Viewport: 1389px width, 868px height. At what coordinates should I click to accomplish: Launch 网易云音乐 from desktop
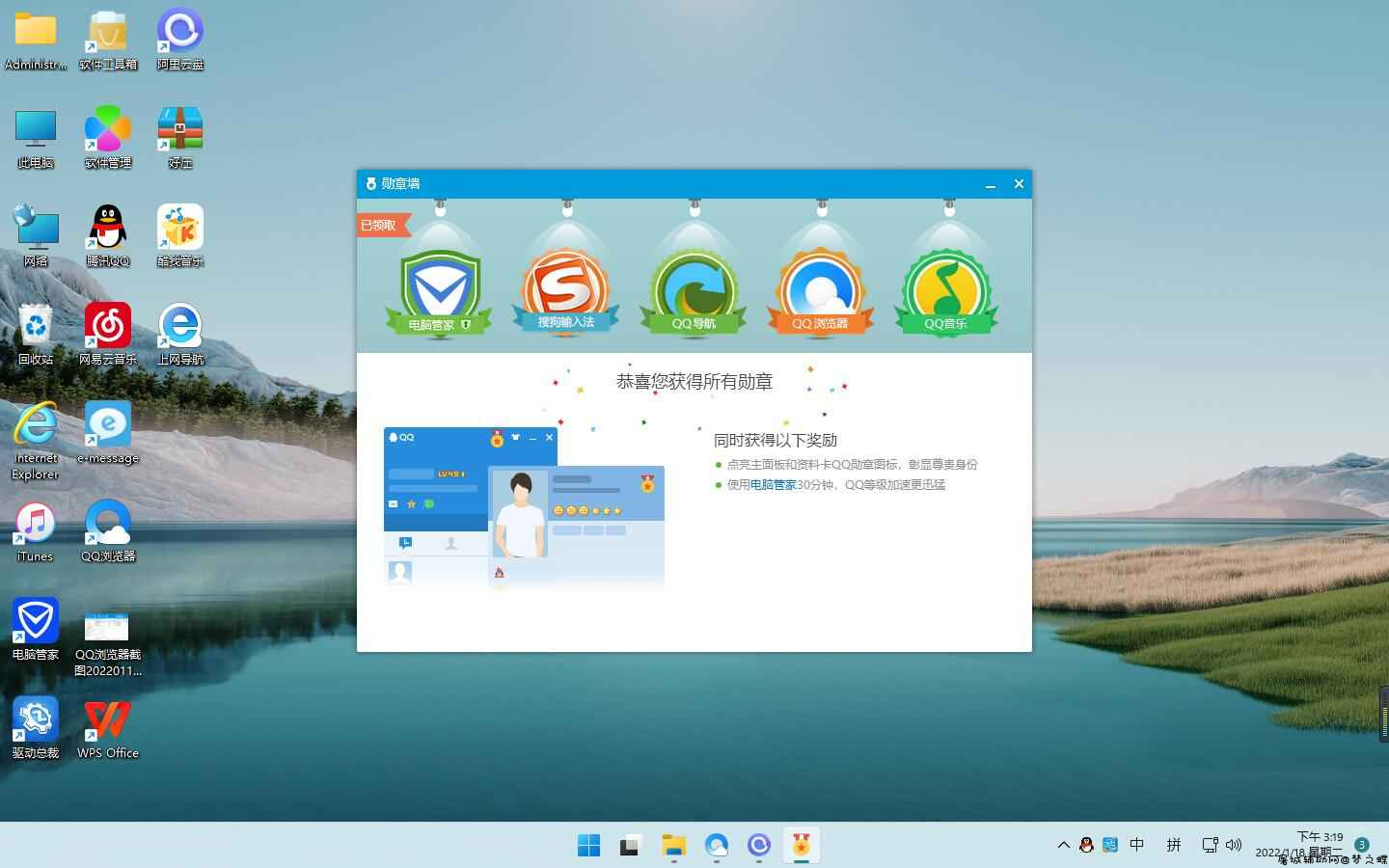tap(108, 335)
